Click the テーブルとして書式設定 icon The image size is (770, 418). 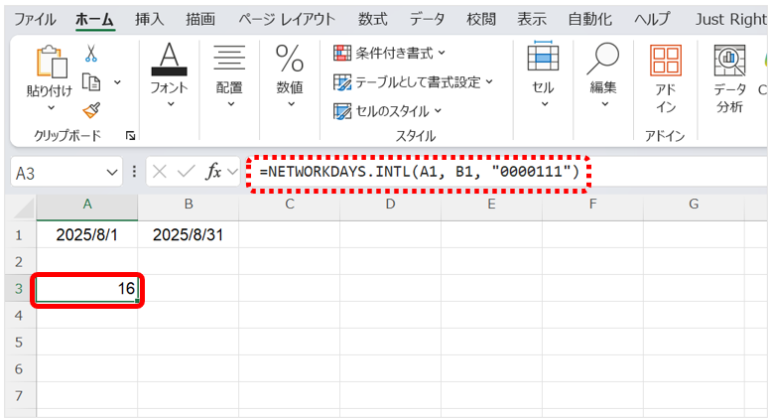tap(342, 82)
